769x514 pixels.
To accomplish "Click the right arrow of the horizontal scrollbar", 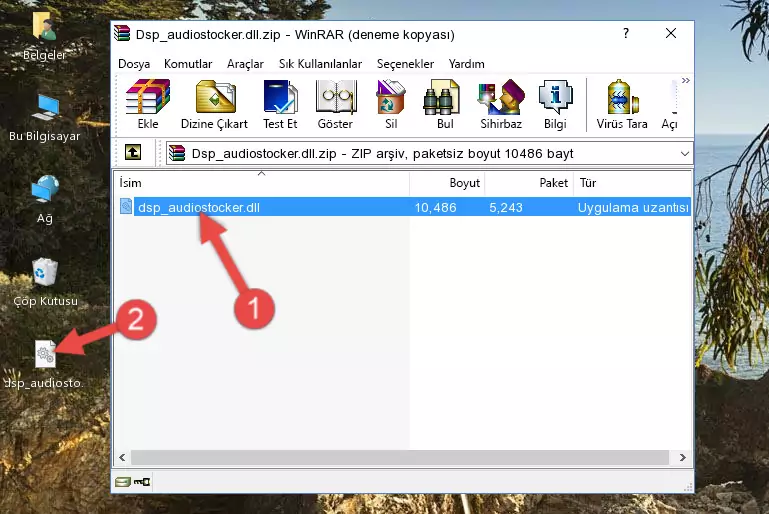I will [682, 457].
